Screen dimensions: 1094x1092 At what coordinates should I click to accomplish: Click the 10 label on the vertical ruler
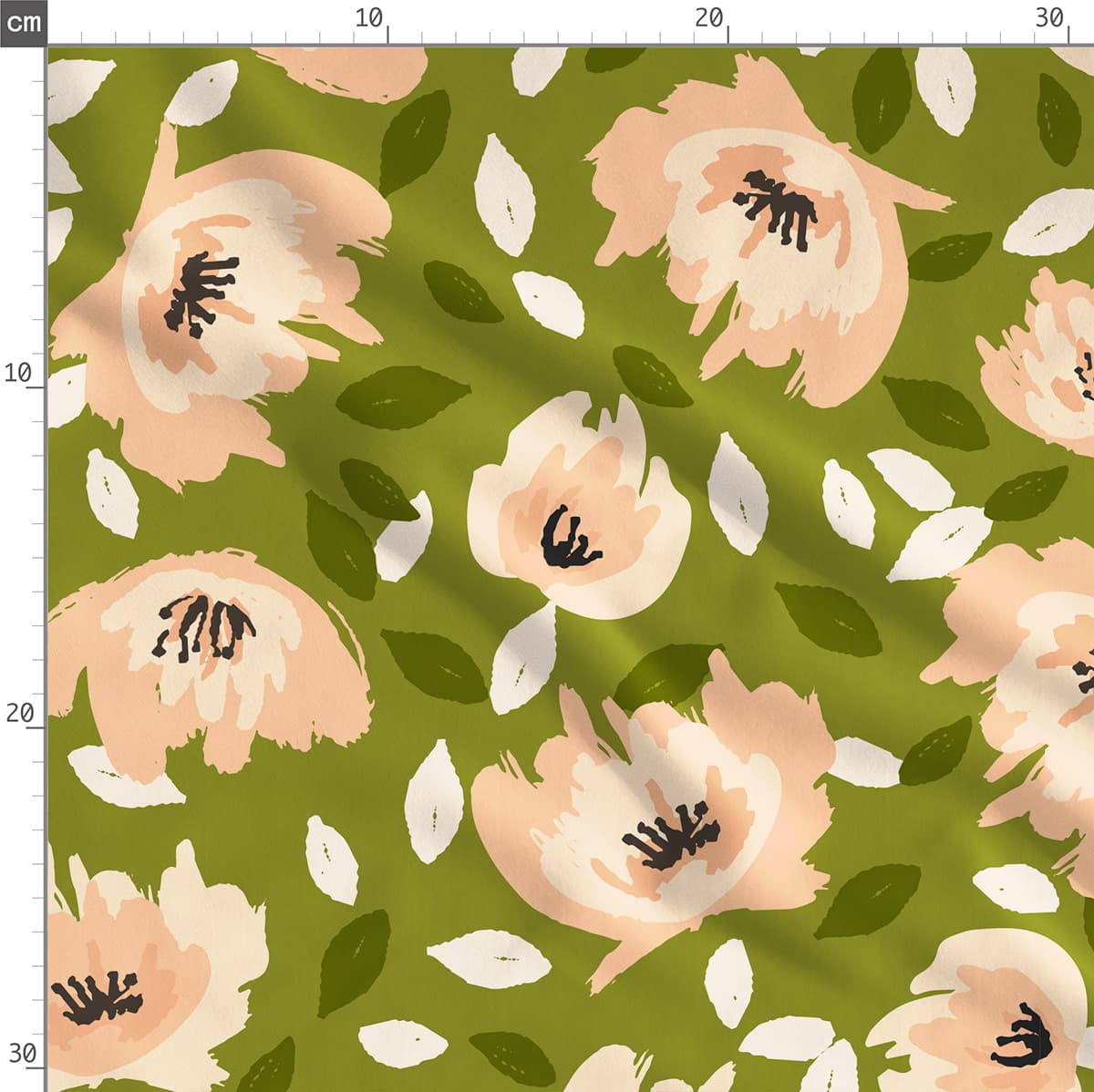coord(18,373)
